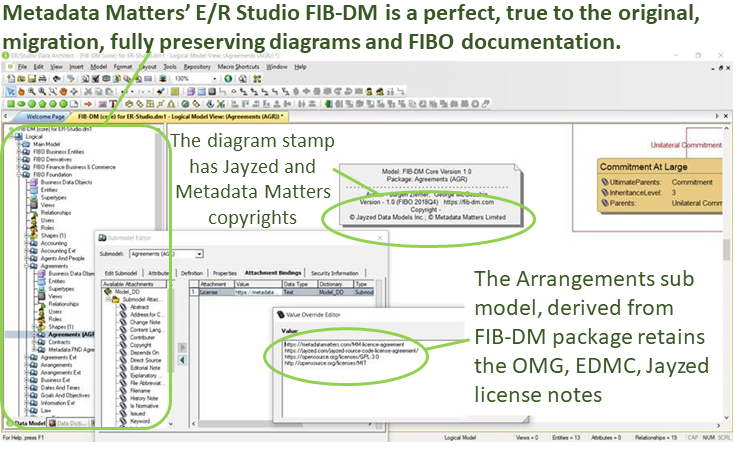Click the Save disk toolbar icon

point(32,79)
